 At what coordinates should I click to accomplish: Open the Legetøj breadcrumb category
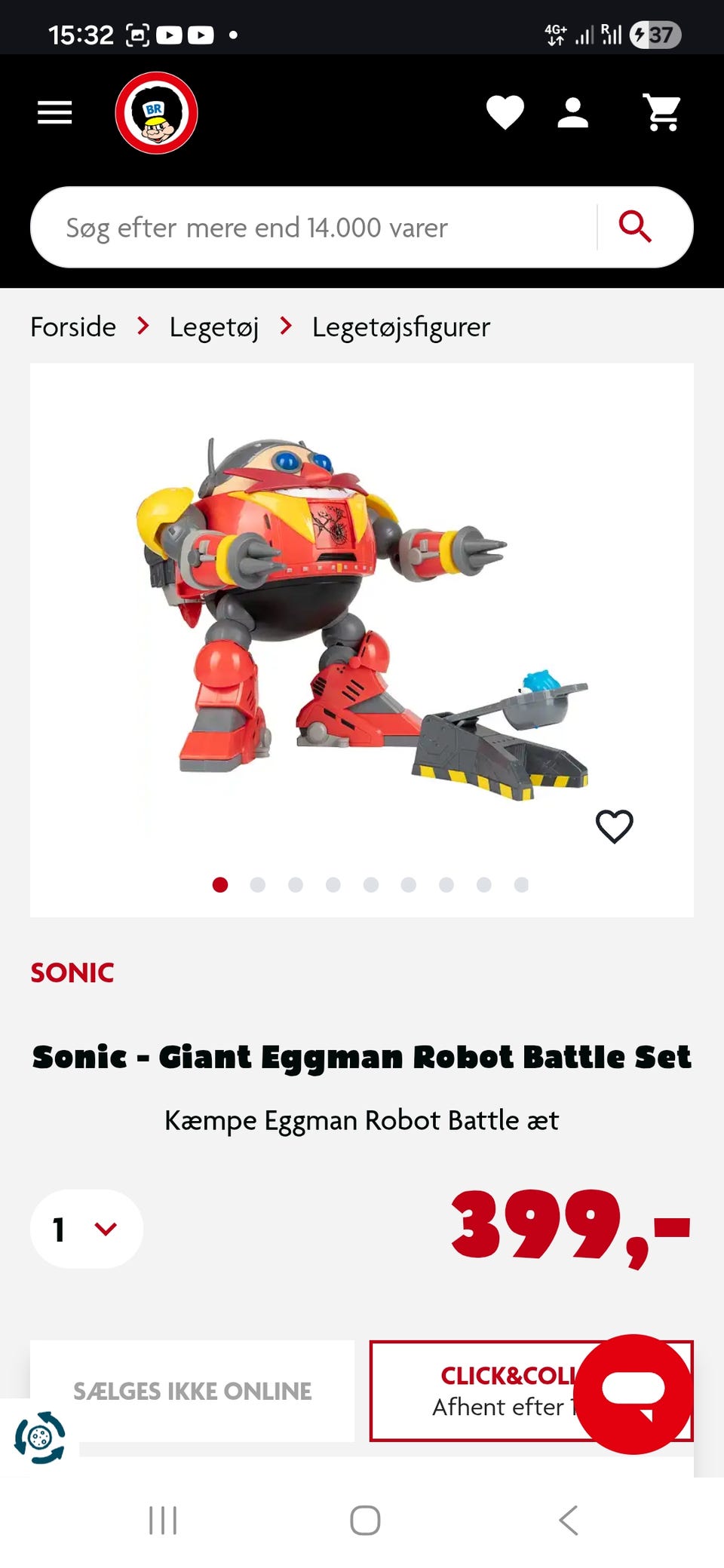pos(214,327)
